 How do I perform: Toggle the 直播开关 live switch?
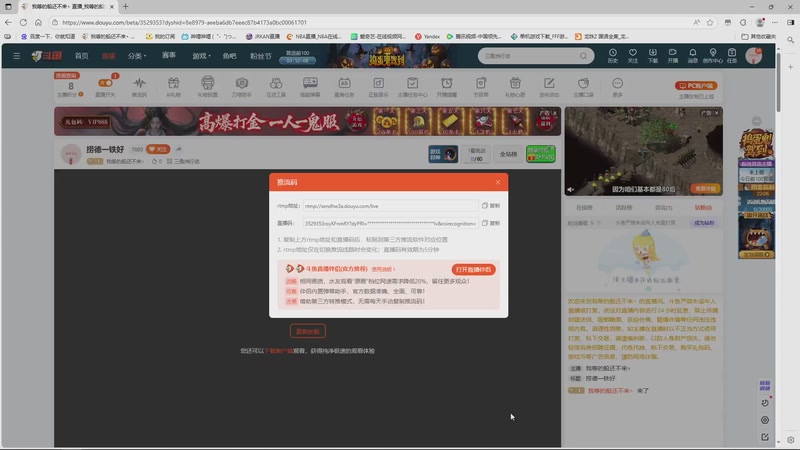(x=105, y=83)
